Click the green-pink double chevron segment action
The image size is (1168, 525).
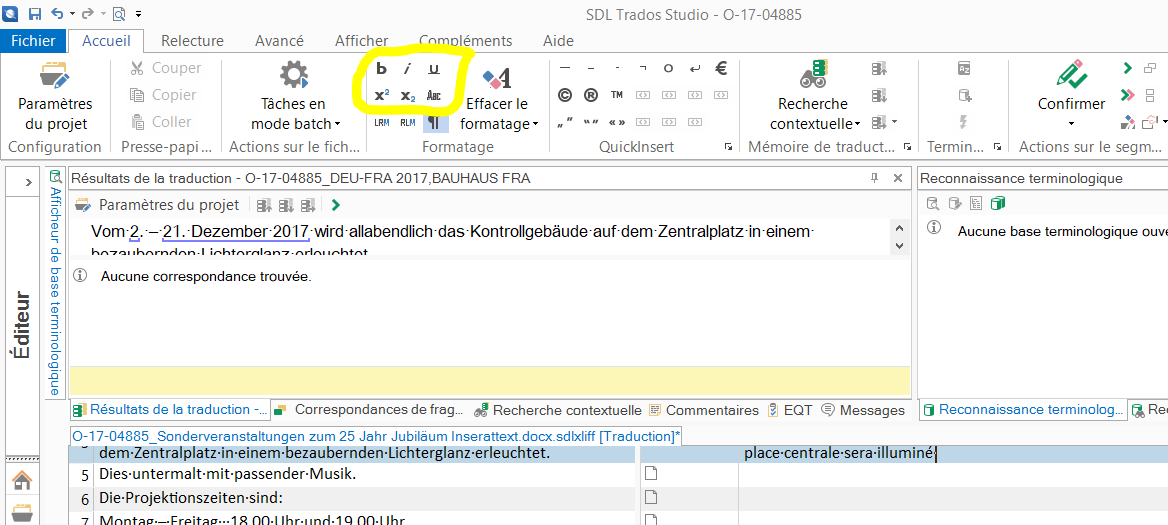[x=1127, y=95]
